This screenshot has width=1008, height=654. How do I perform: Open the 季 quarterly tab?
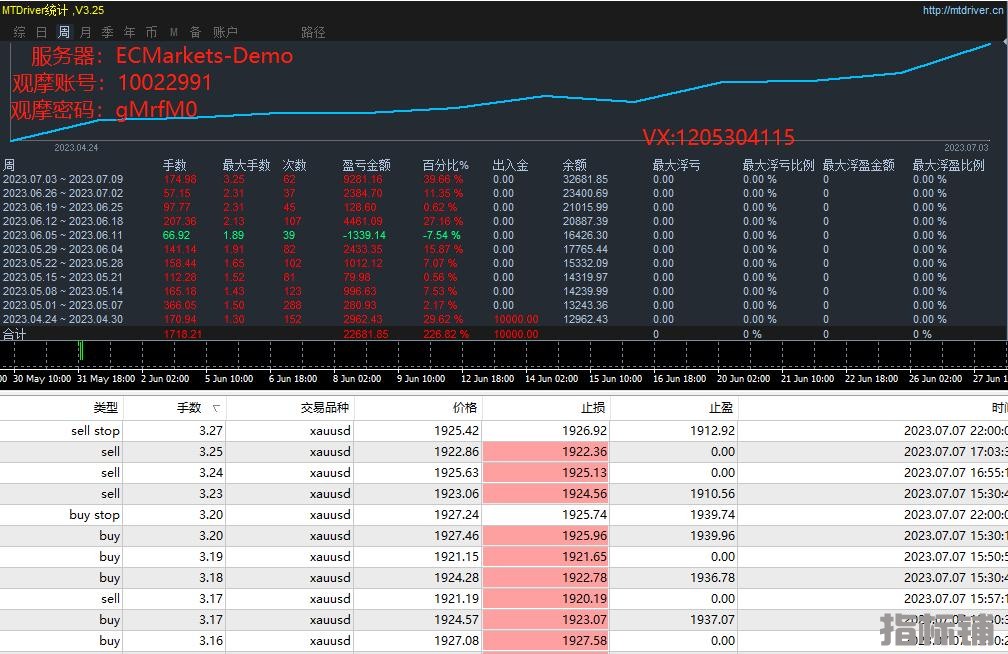[107, 32]
